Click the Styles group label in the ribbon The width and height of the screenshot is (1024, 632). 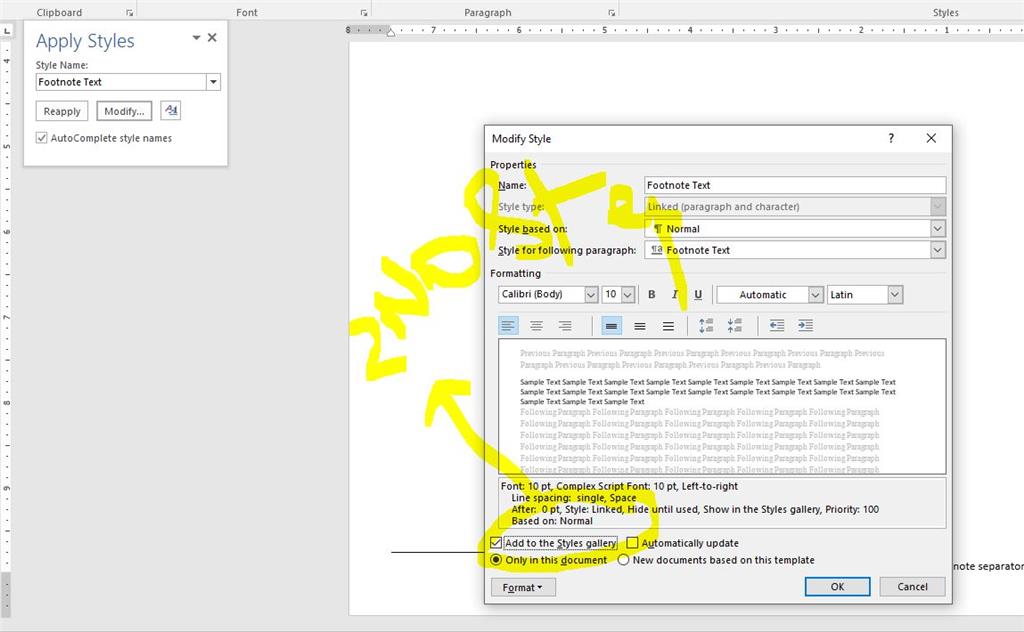click(x=946, y=12)
